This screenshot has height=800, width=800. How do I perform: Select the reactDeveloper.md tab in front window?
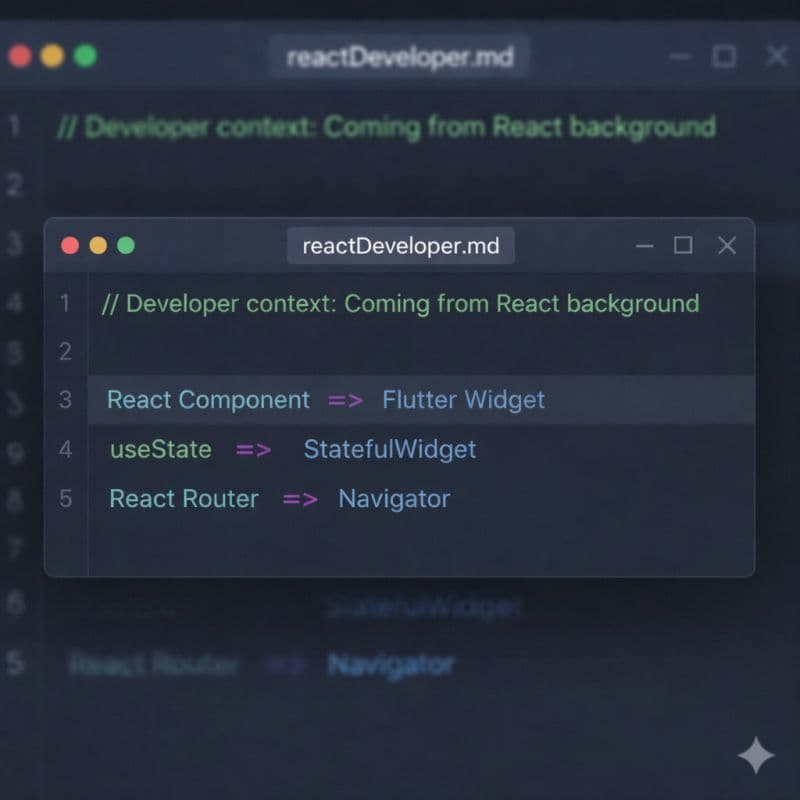pyautogui.click(x=401, y=246)
